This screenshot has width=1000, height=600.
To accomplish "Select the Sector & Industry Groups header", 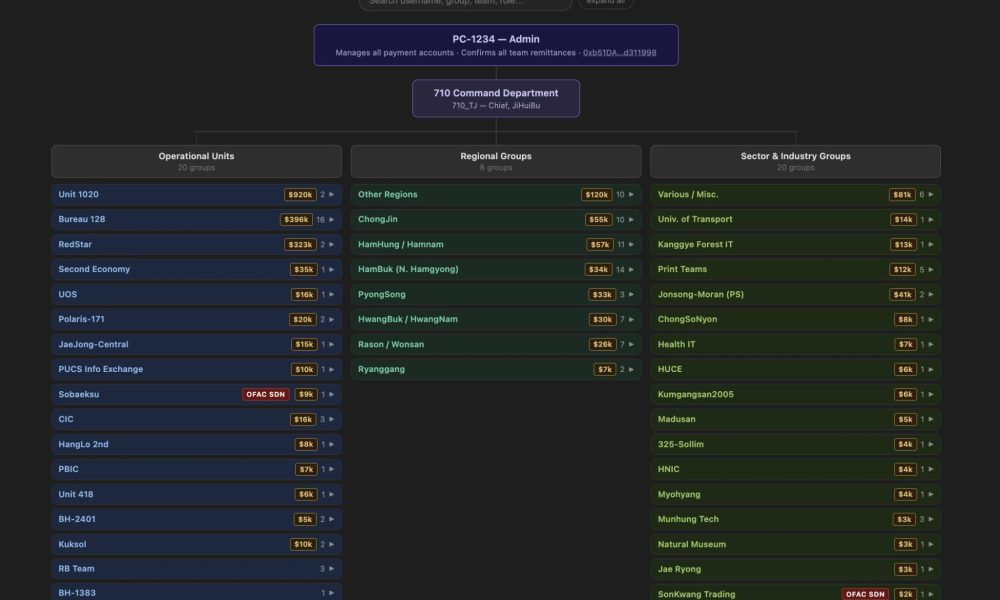I will click(x=795, y=161).
